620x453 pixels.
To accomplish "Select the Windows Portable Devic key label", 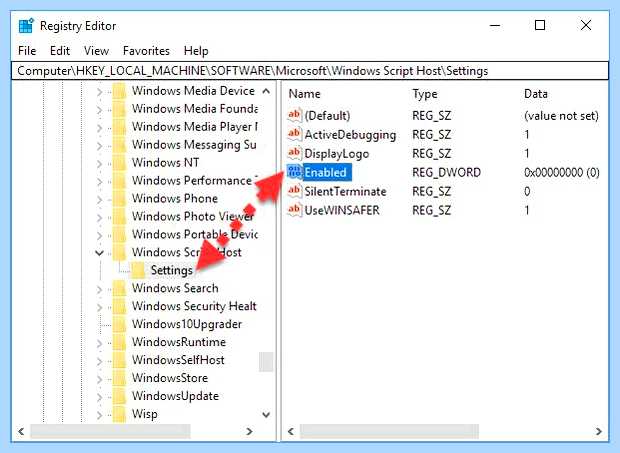I will pos(195,234).
